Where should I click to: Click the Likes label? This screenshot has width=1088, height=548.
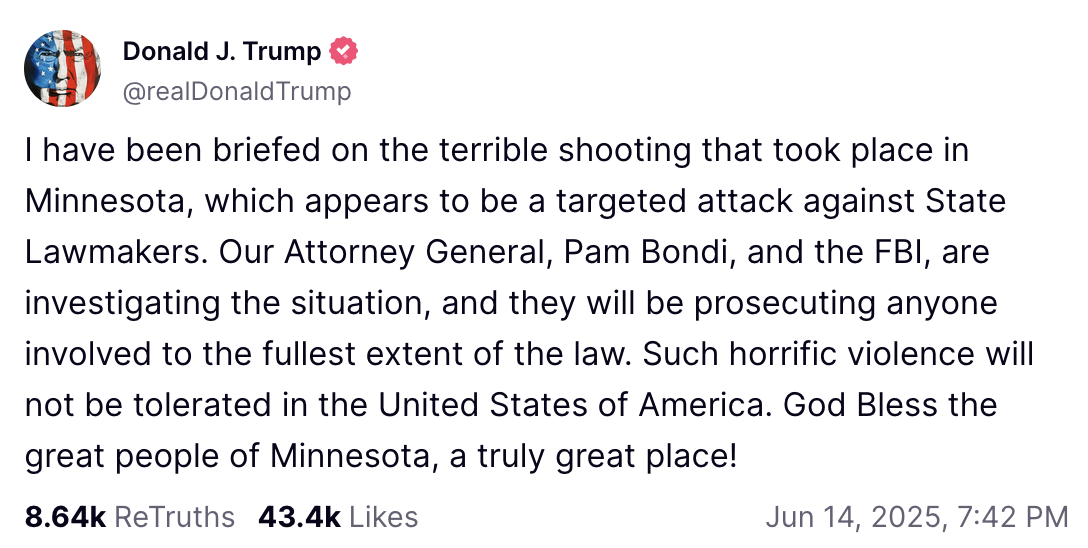click(x=384, y=517)
